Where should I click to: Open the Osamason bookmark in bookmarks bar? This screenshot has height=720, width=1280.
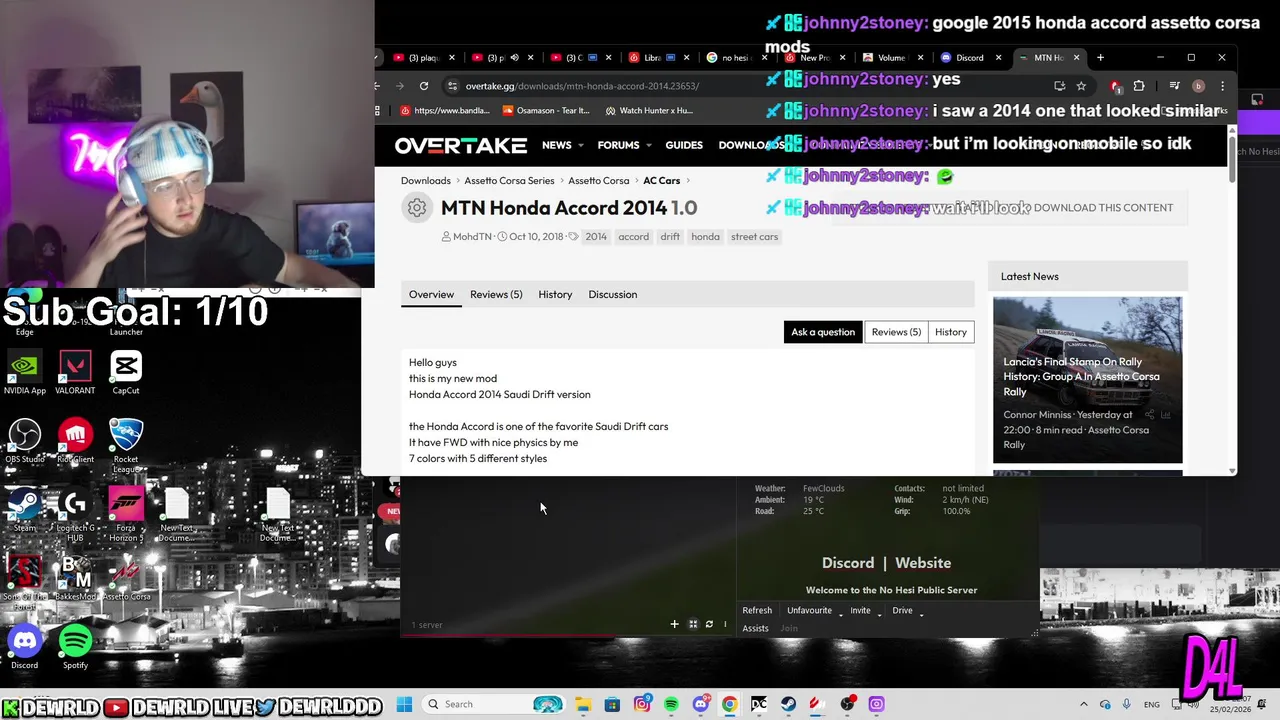click(547, 111)
